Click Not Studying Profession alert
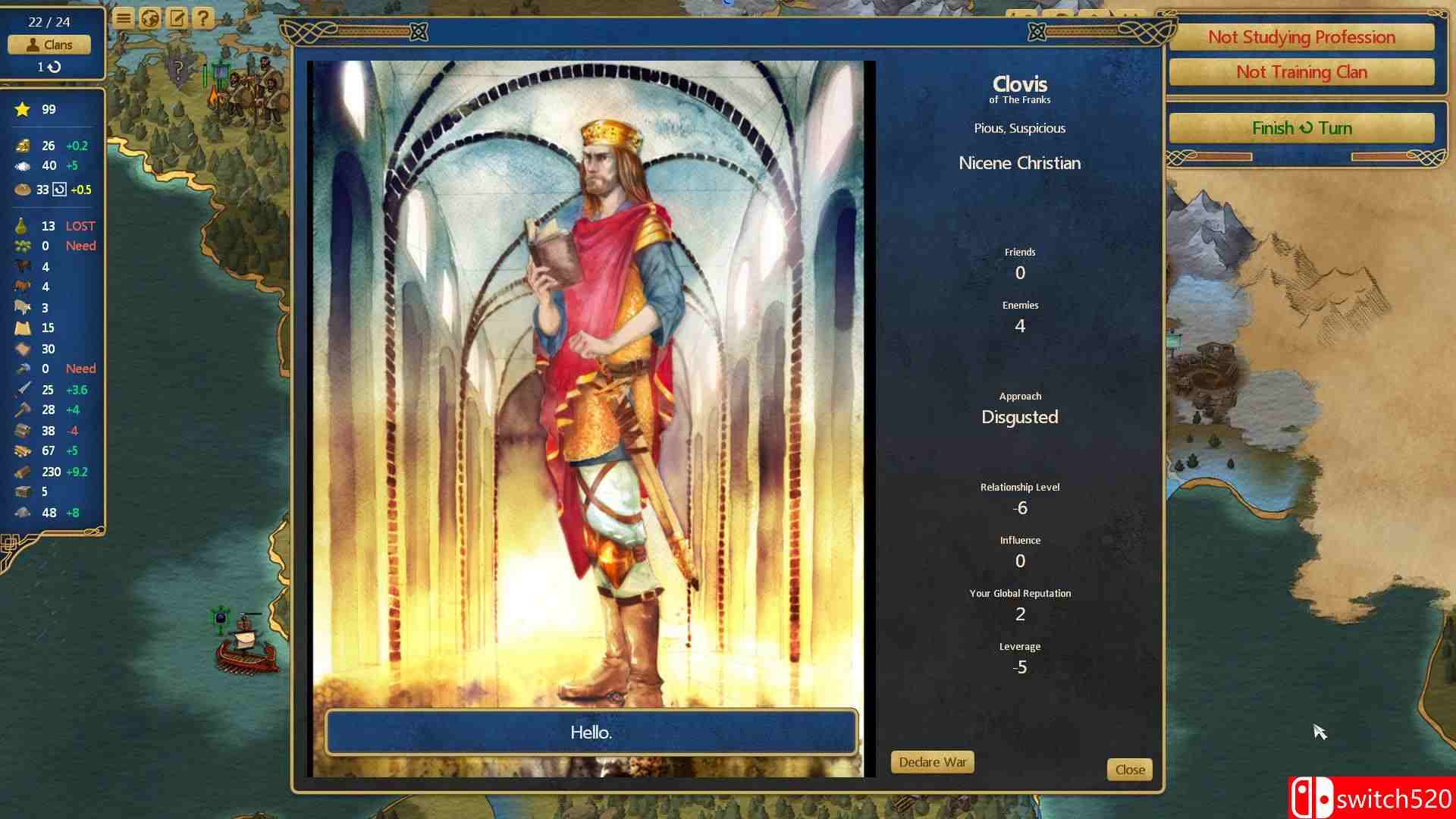Image resolution: width=1456 pixels, height=819 pixels. coord(1301,37)
